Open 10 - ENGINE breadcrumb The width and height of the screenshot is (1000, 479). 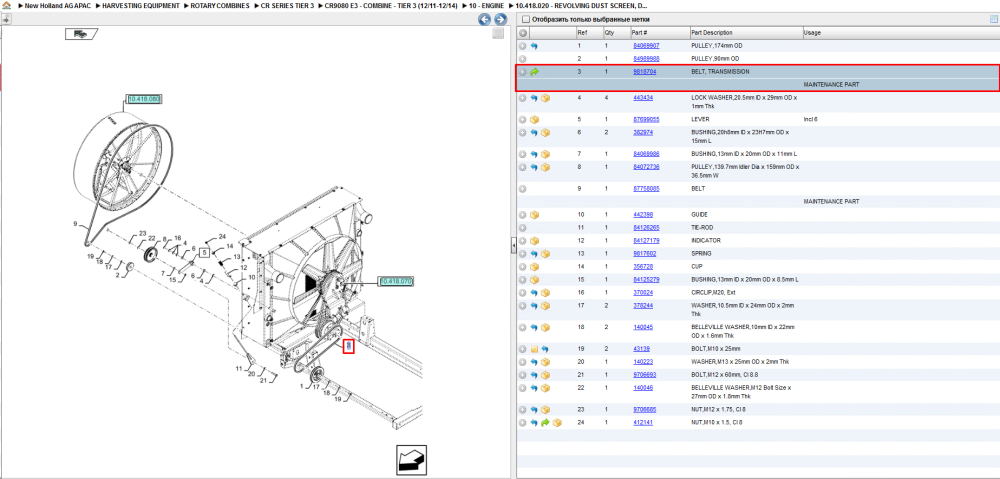(487, 5)
